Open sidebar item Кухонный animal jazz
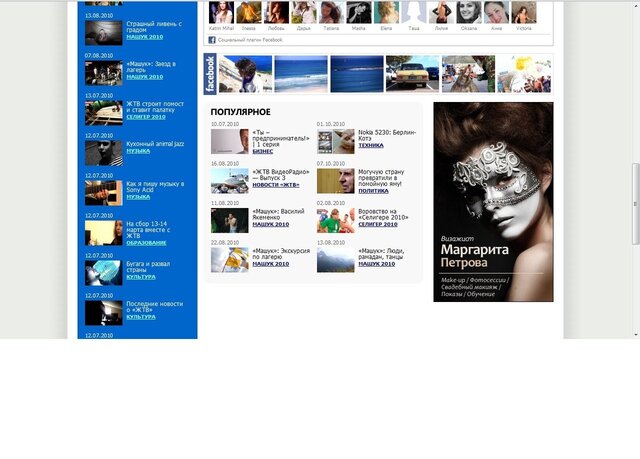The width and height of the screenshot is (640, 459). tap(155, 144)
